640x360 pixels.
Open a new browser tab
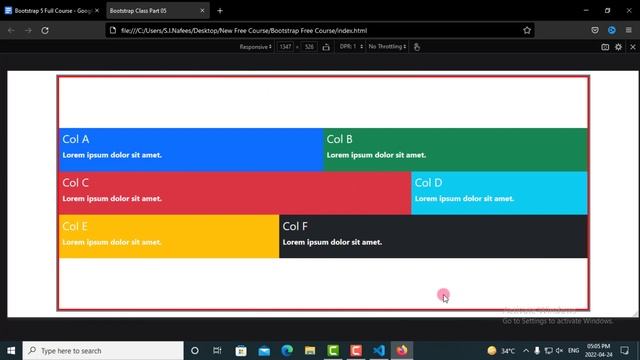tap(220, 11)
